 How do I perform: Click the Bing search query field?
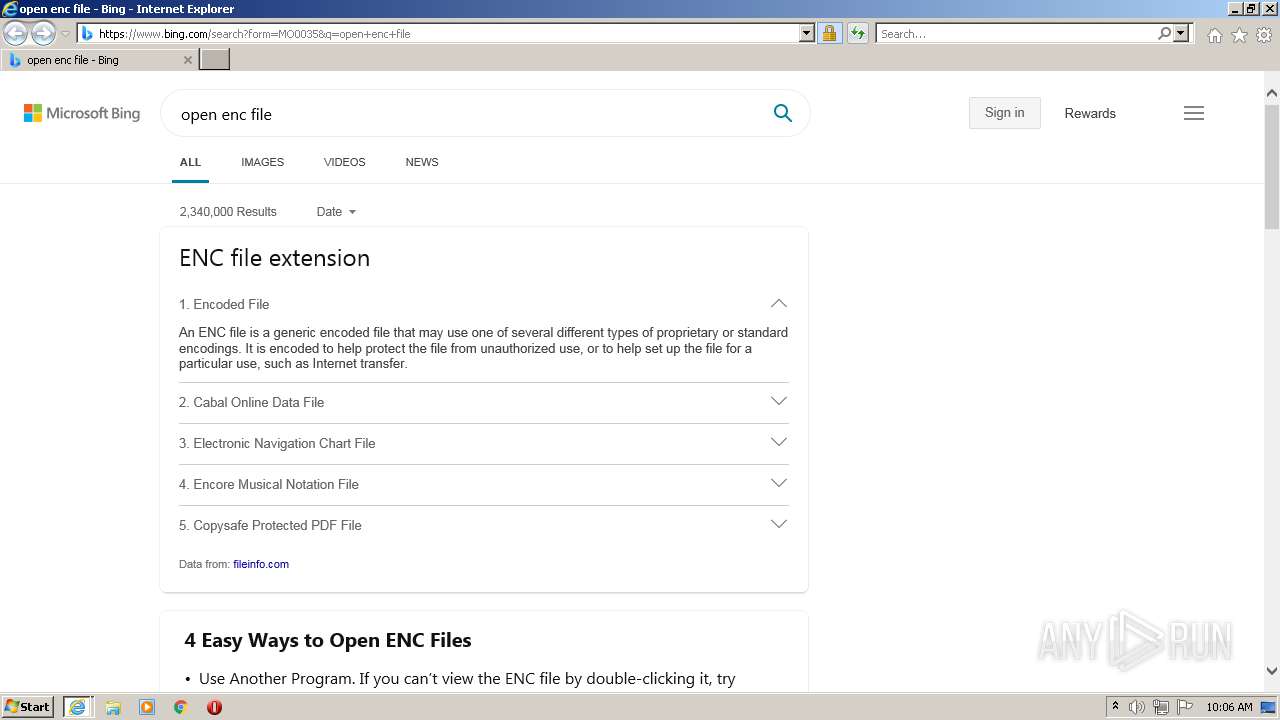tap(465, 114)
